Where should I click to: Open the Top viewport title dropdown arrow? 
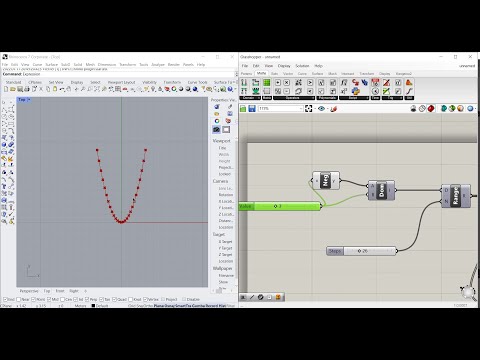pos(29,100)
